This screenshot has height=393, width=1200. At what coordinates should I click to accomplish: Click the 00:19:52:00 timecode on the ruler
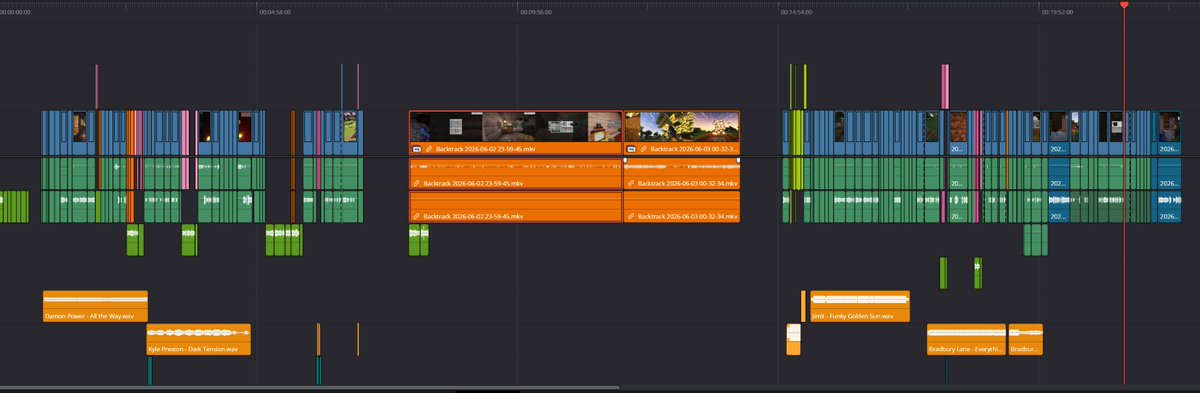coord(1058,13)
